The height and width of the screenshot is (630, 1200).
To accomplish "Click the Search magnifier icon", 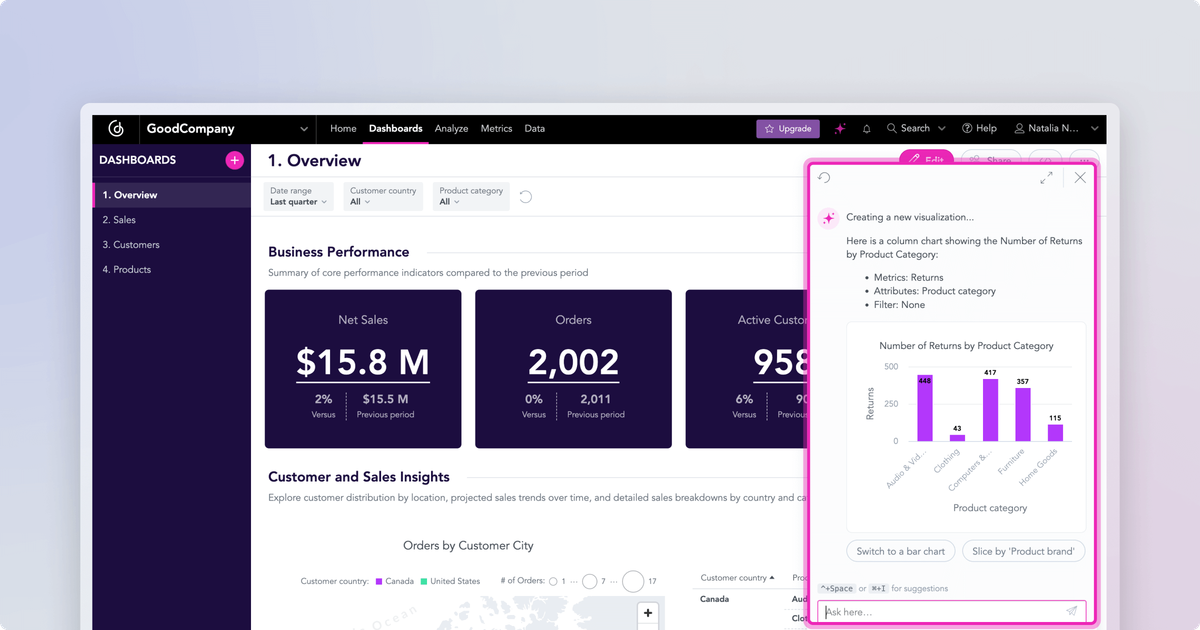I will (891, 128).
